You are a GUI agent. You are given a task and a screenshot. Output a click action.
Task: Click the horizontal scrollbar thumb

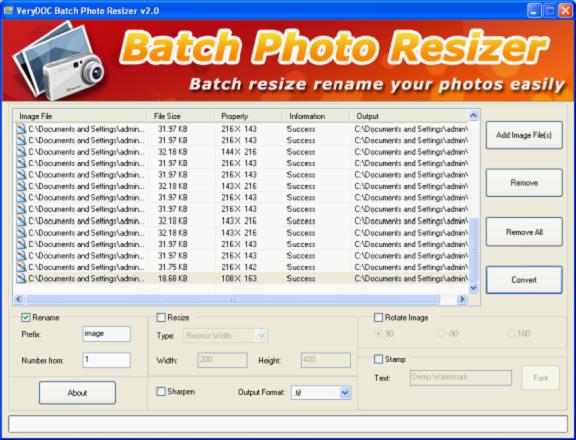(233, 299)
